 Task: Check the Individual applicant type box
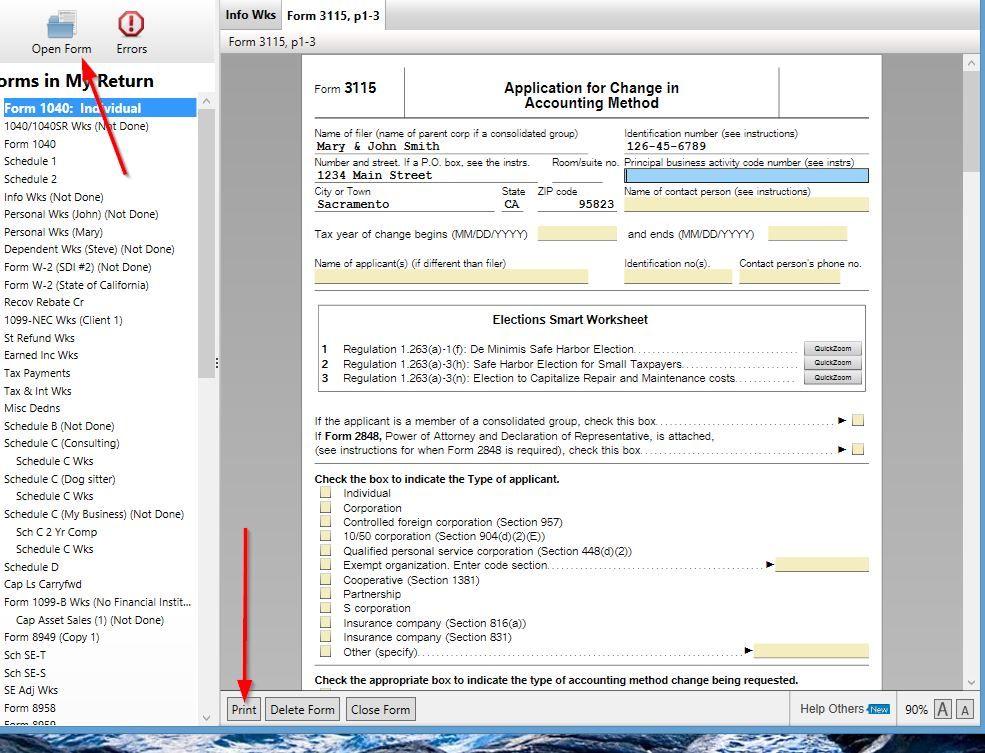[325, 492]
